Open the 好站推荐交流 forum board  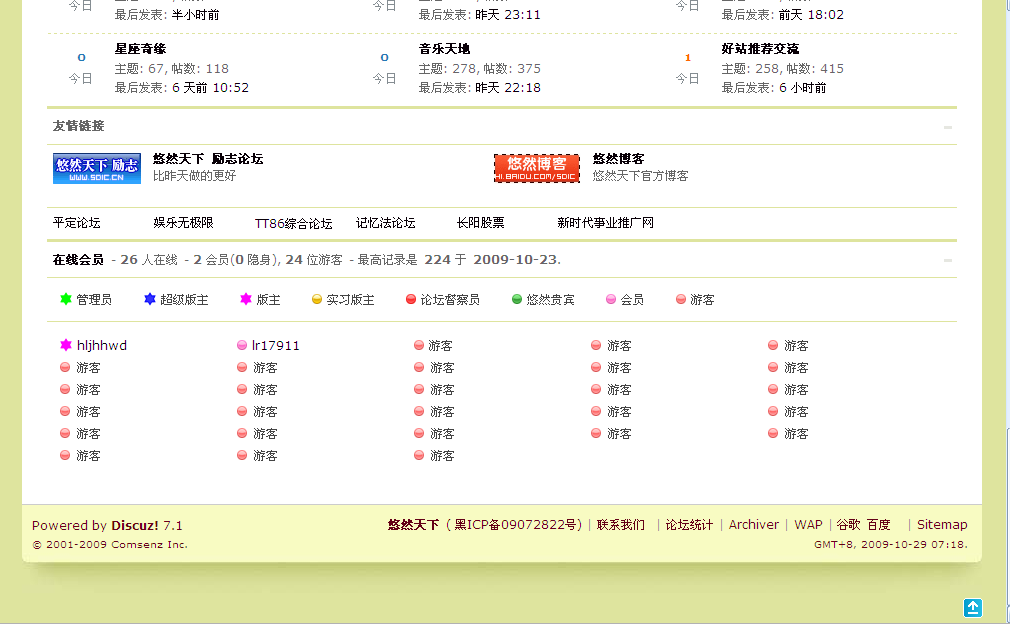click(760, 49)
